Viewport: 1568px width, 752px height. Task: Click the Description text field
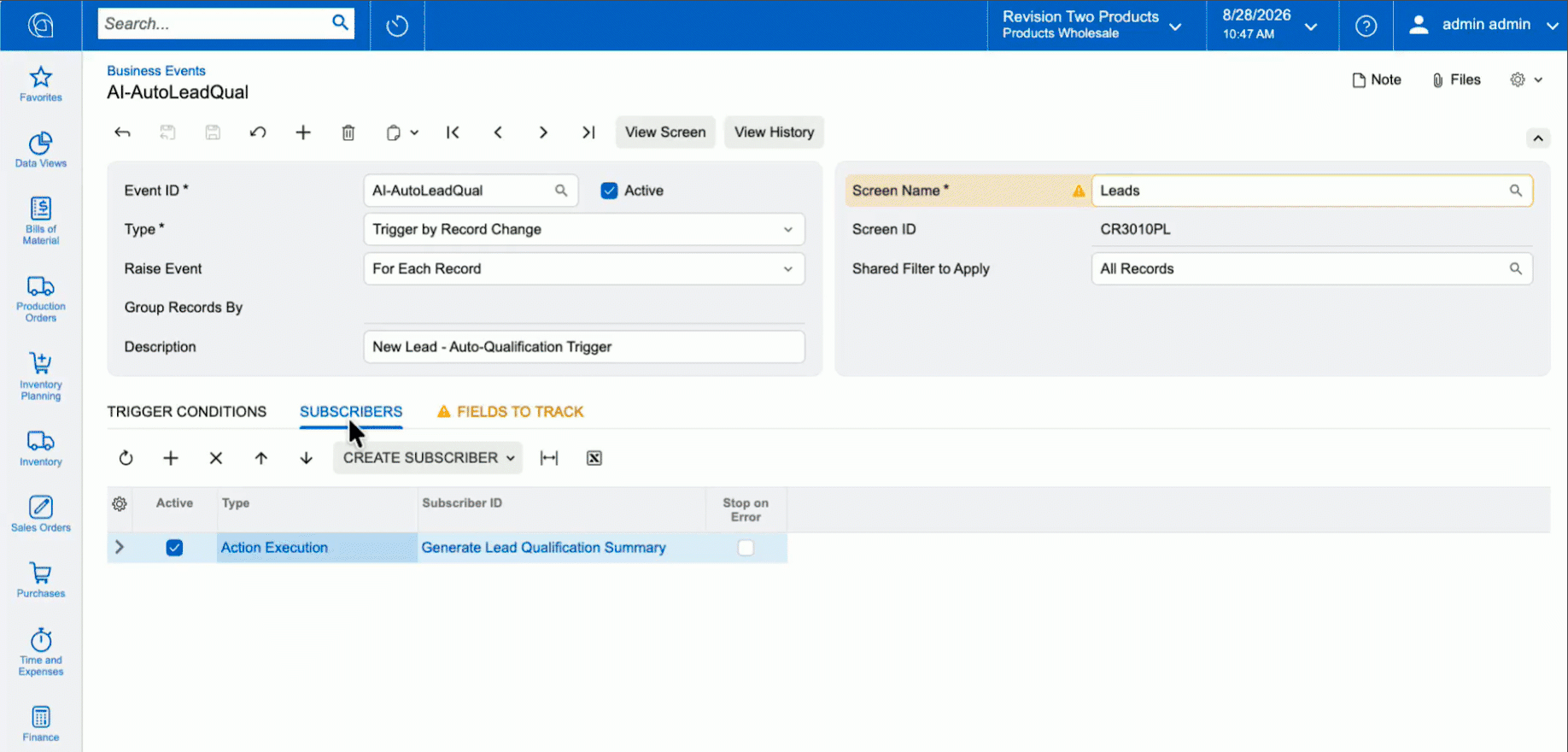click(x=584, y=347)
